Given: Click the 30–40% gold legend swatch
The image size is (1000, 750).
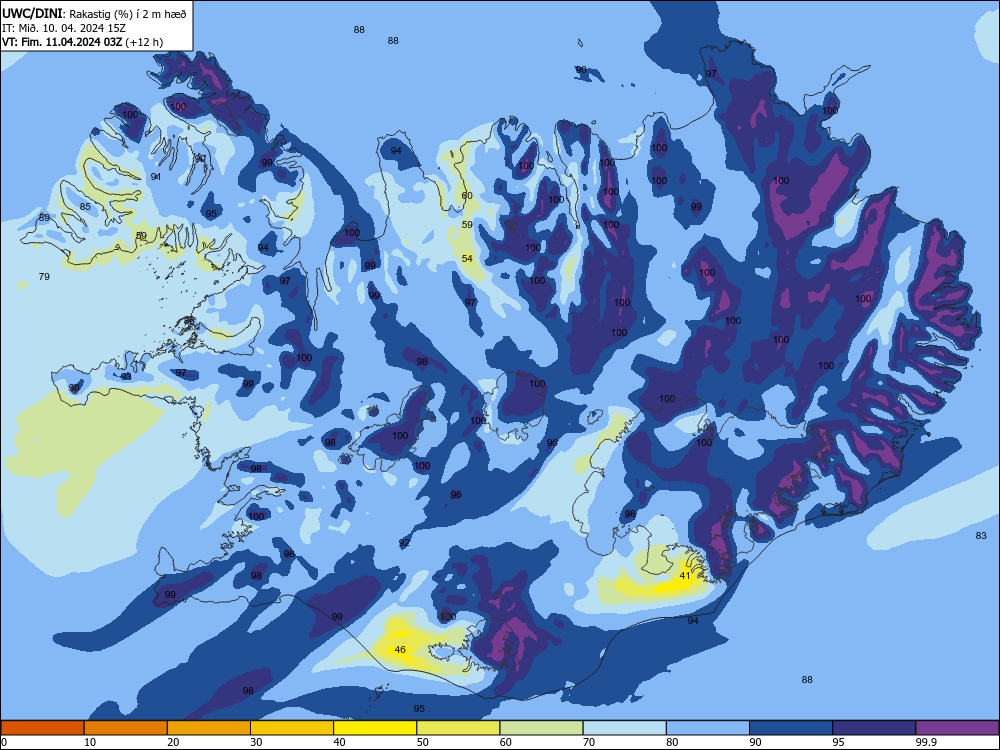Looking at the screenshot, I should [292, 728].
